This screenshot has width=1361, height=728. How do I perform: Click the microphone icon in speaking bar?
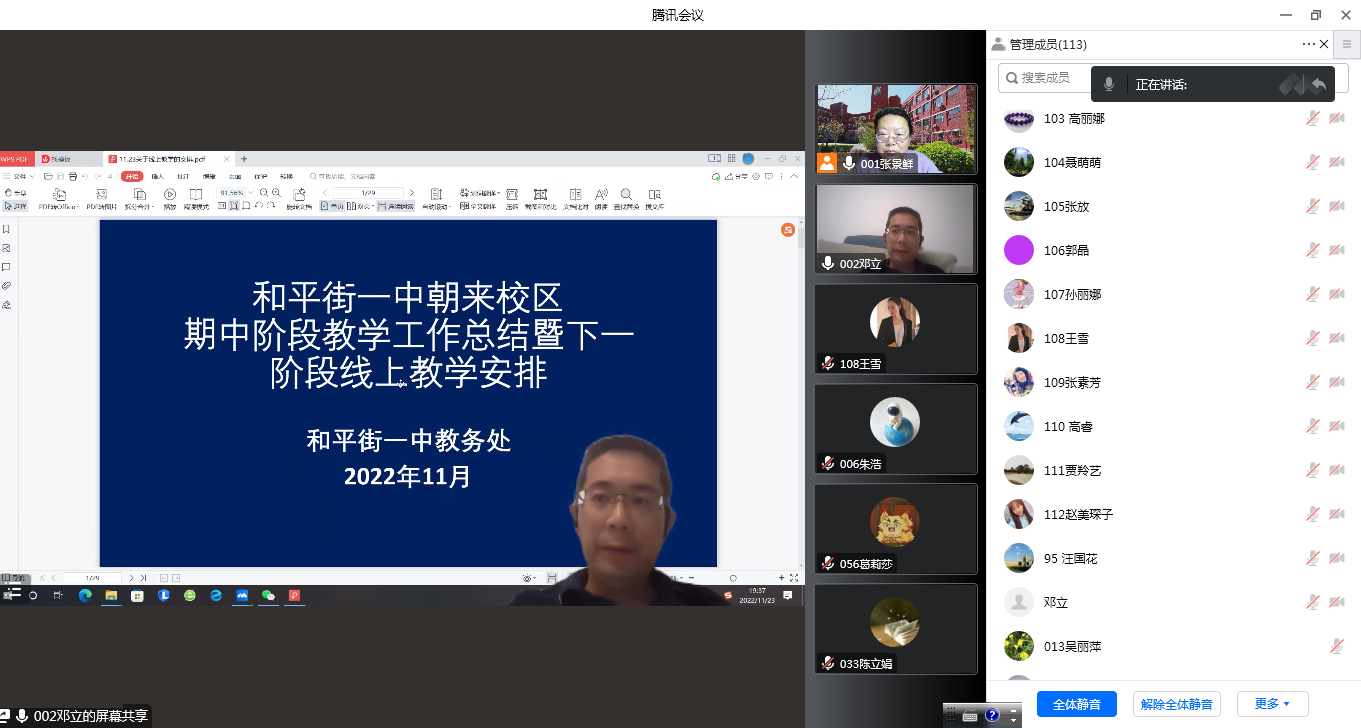[1109, 85]
